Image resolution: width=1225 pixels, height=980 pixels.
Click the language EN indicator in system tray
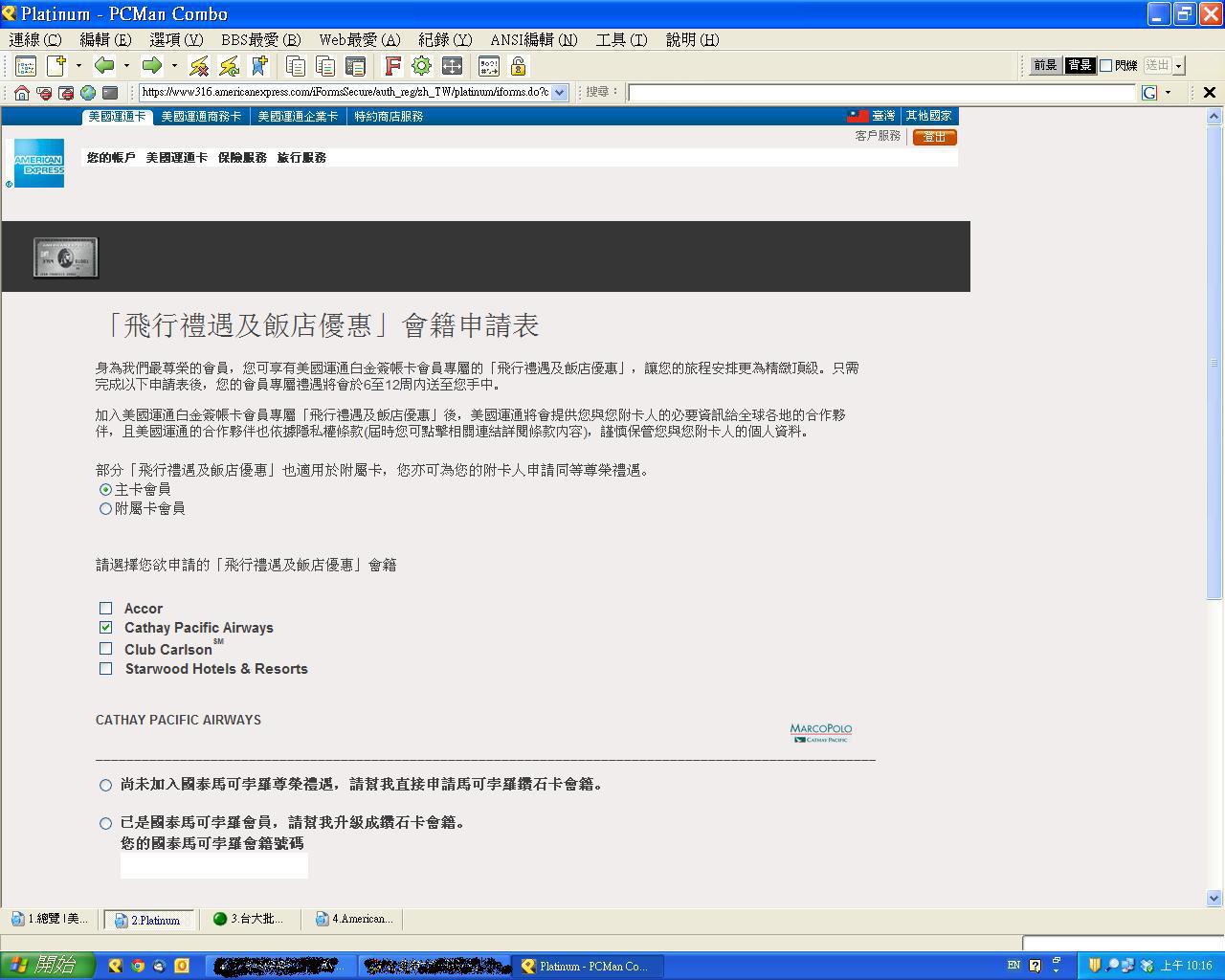[1013, 966]
